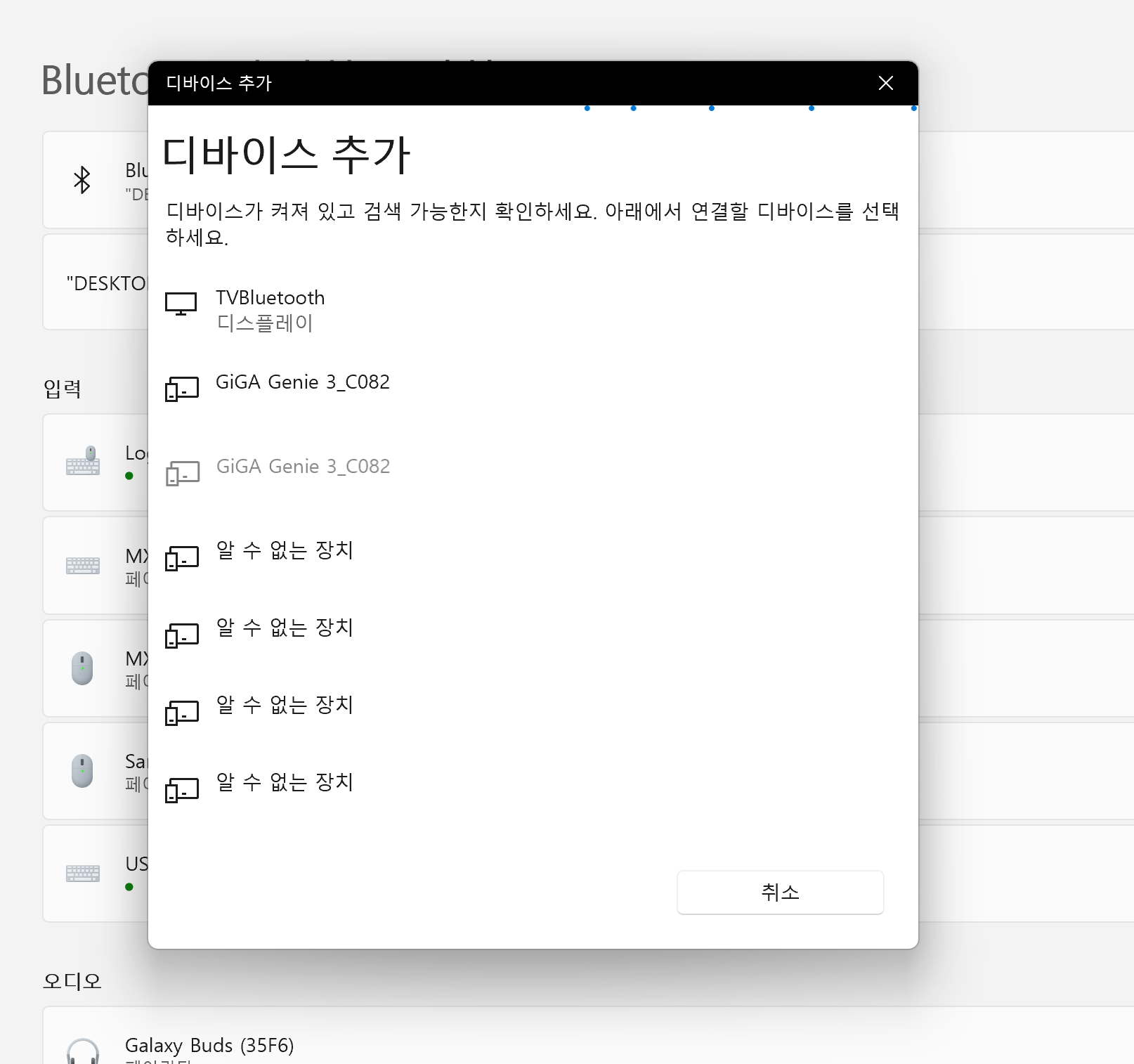Select the first GiGA Genie 3_C082 device
This screenshot has width=1134, height=1064.
tap(533, 389)
